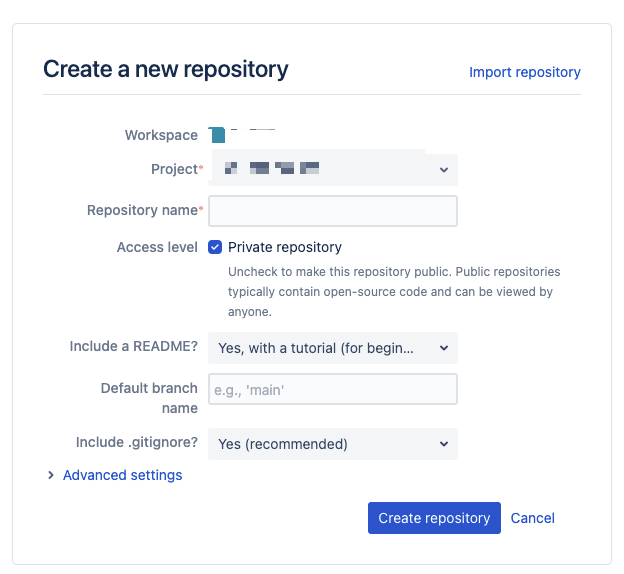Uncheck the Private repository checkbox
624x574 pixels.
pos(215,247)
